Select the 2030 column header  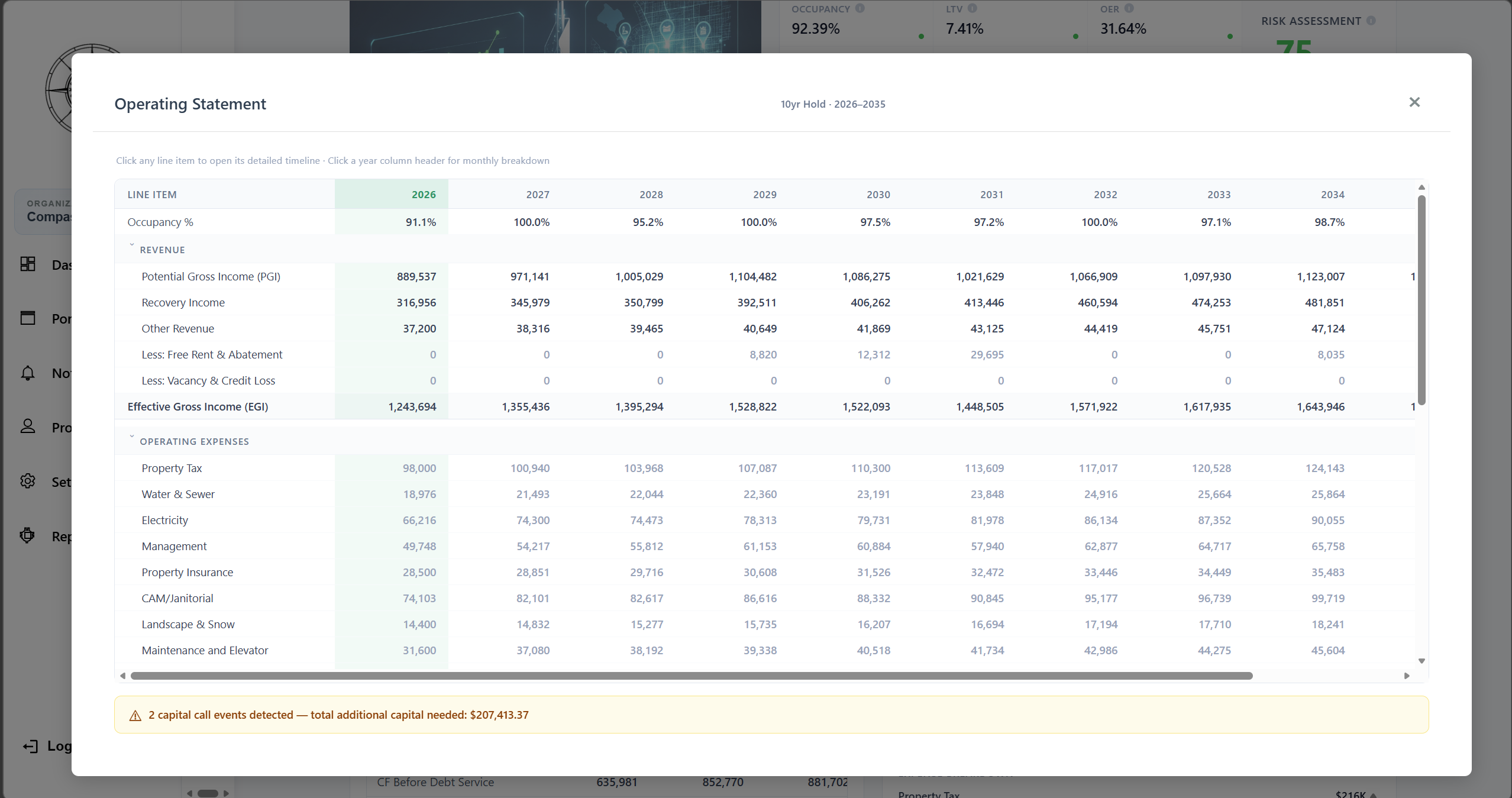pos(877,194)
